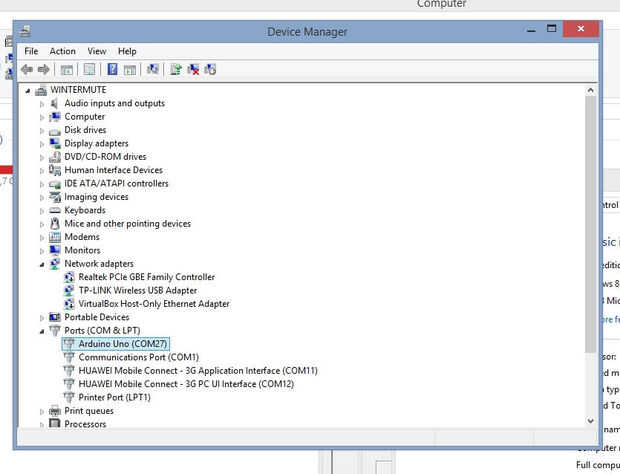The width and height of the screenshot is (620, 474).
Task: Click the Properties toolbar icon
Action: 89,70
